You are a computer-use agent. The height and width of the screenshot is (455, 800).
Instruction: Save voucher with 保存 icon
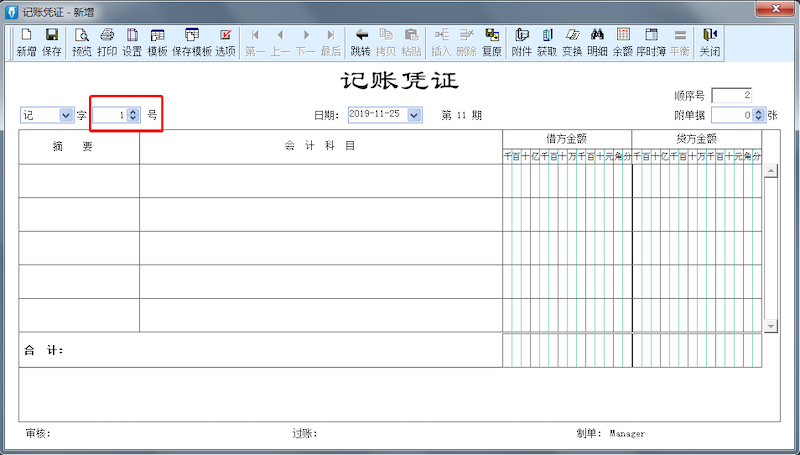point(52,43)
